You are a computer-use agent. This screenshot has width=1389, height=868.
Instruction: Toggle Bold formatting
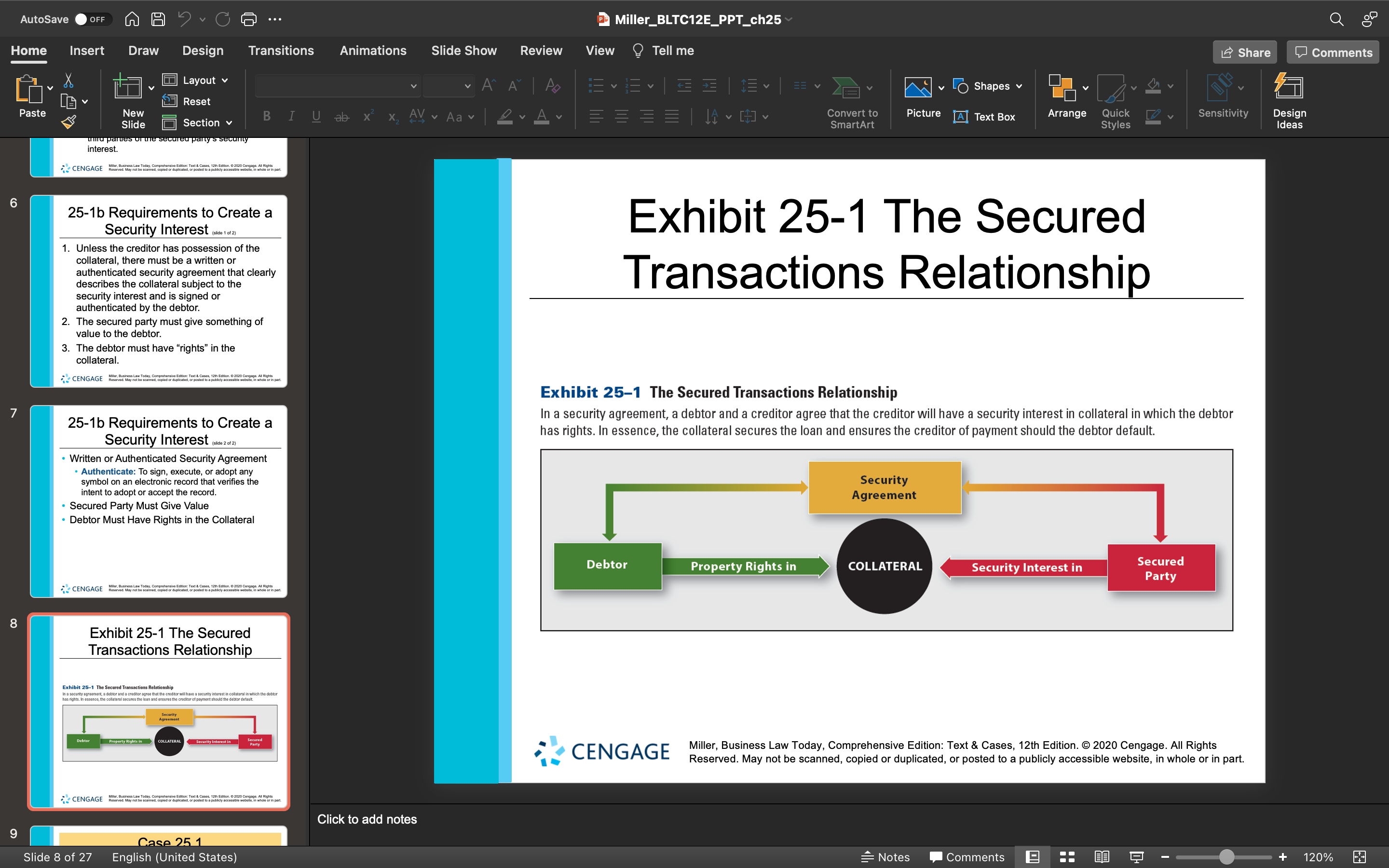click(x=266, y=117)
